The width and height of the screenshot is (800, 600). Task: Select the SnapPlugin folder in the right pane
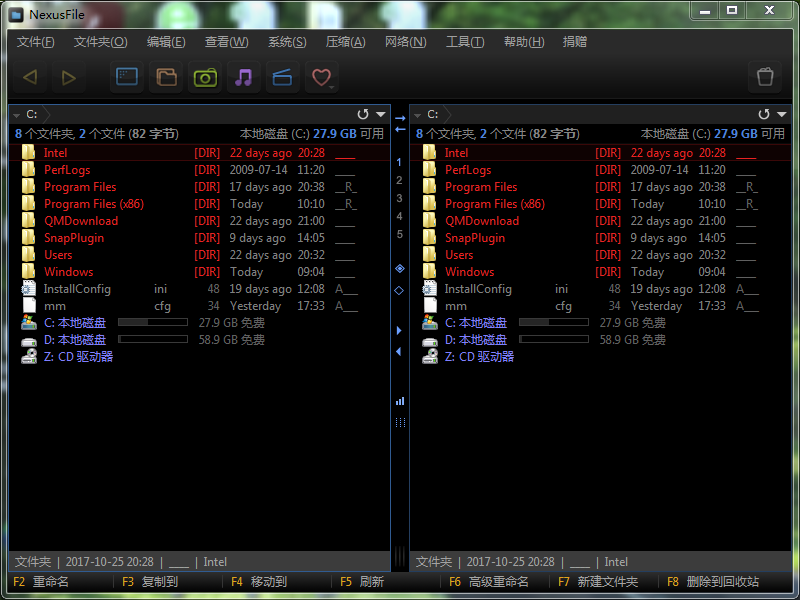[601, 238]
